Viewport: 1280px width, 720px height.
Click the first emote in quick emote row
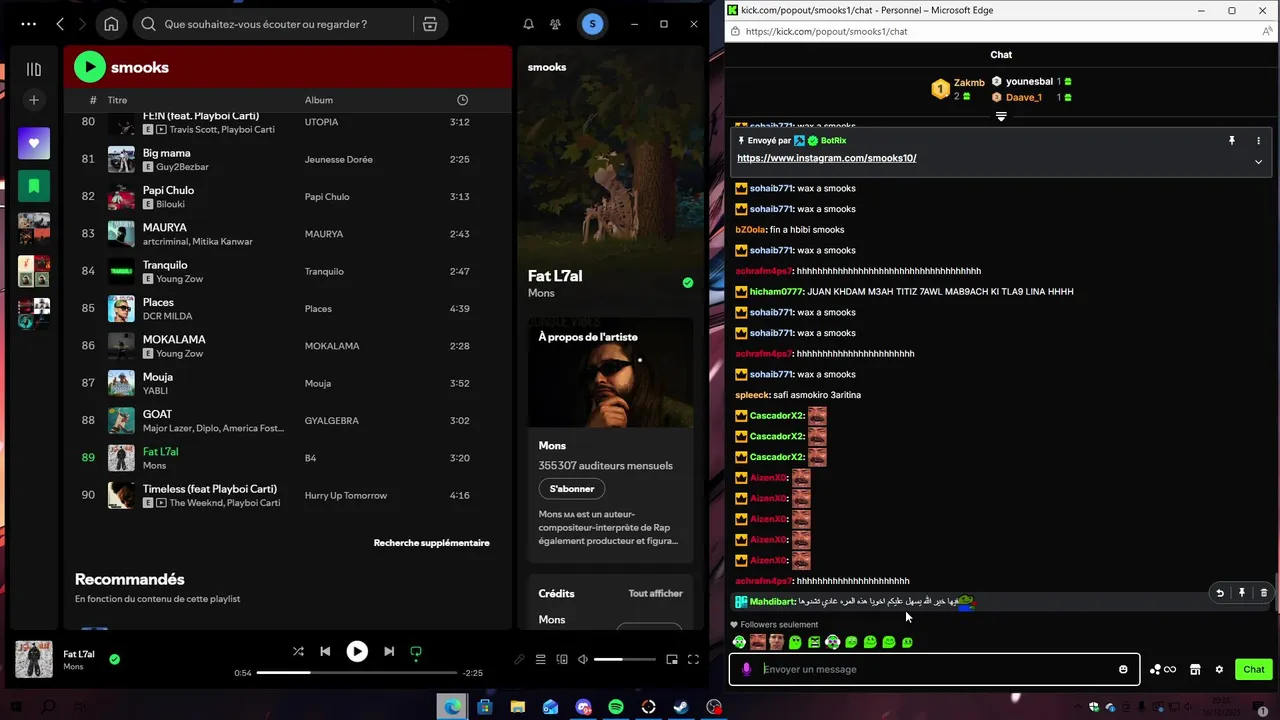739,642
